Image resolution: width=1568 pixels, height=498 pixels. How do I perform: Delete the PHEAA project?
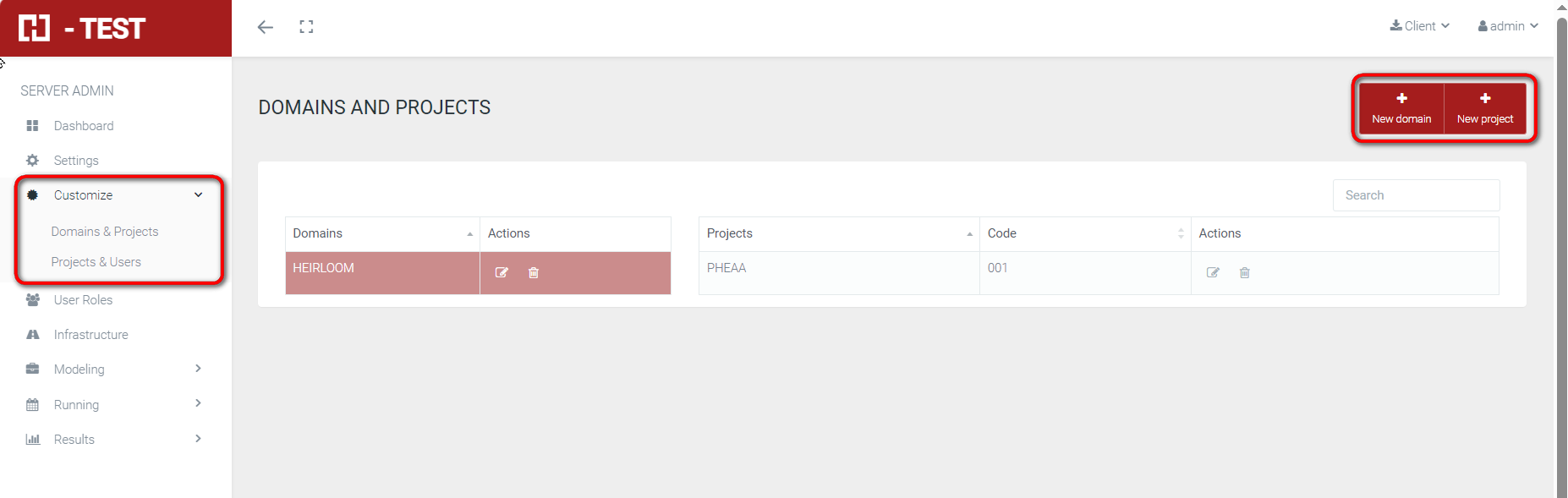1245,272
